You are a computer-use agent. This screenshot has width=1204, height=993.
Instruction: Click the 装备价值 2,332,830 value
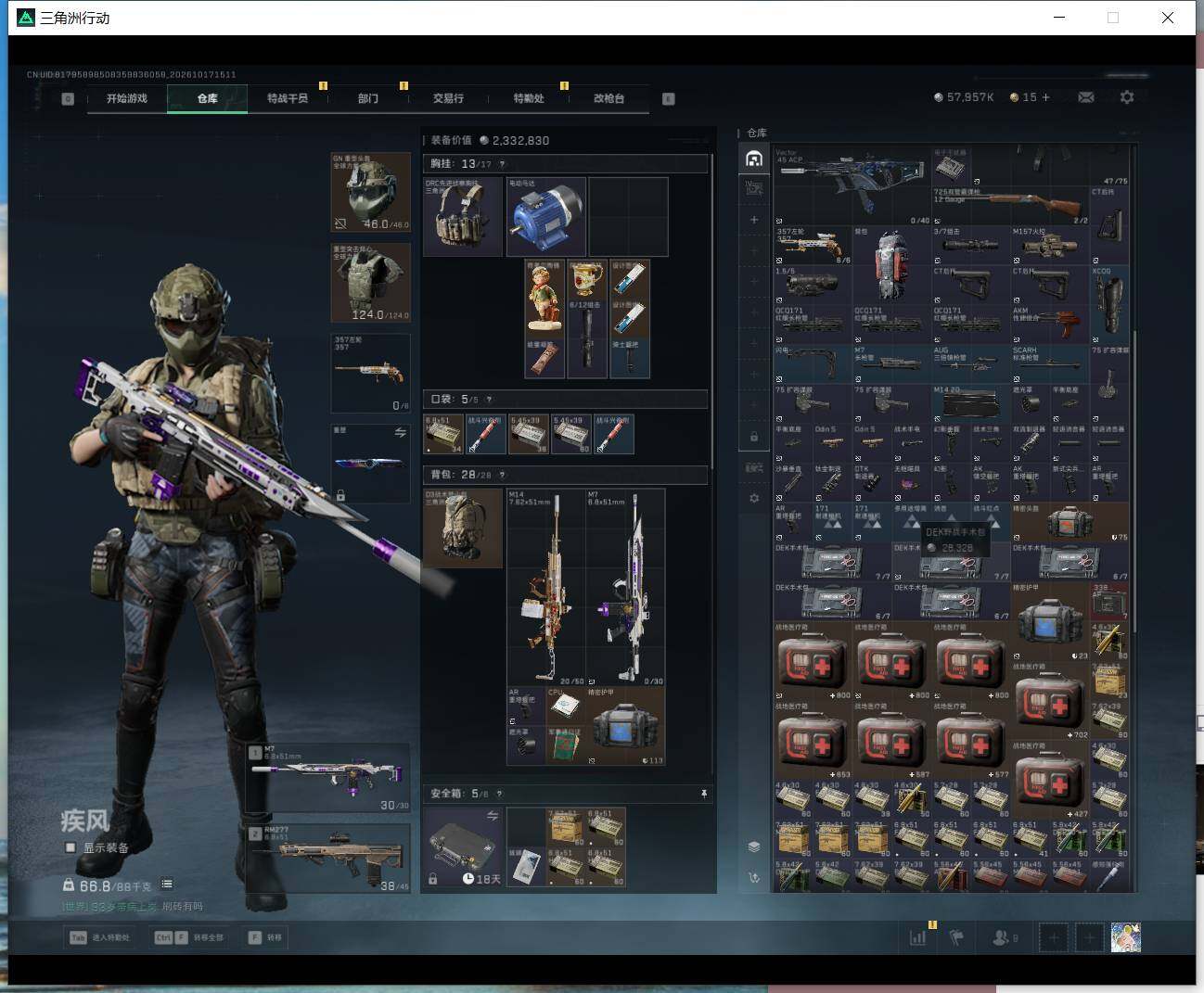tap(490, 141)
